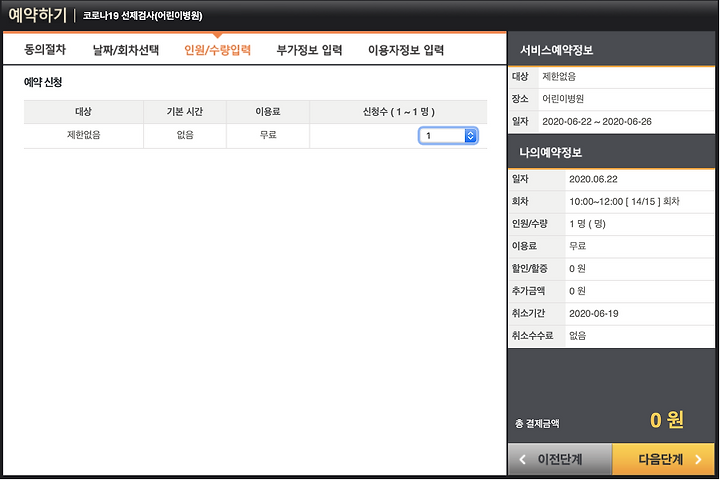Click the 2020-06-19 cancellation deadline value
Image resolution: width=720 pixels, height=480 pixels.
[x=594, y=314]
